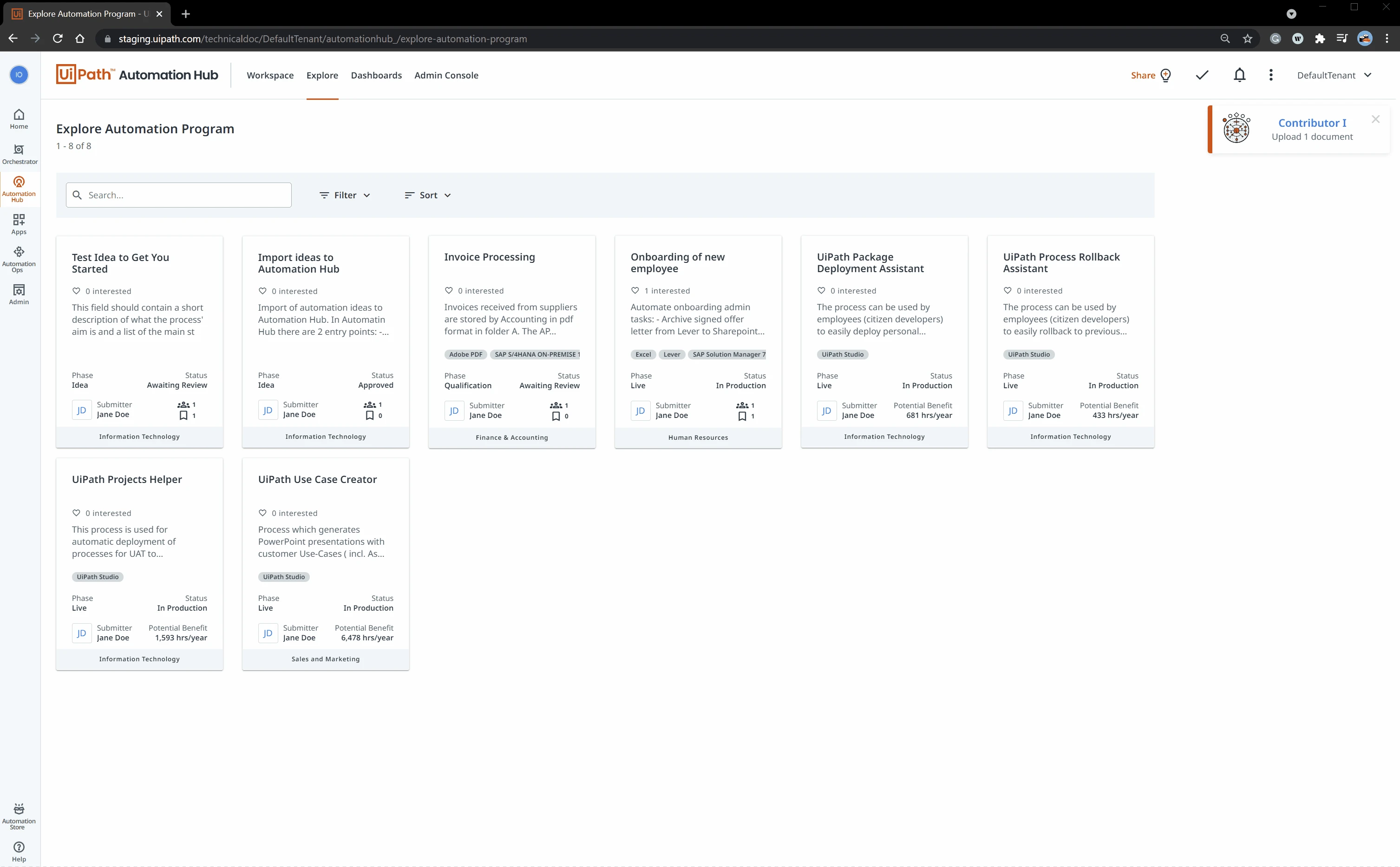Open the UiPath Projects Helper title
The image size is (1400, 867).
click(x=127, y=479)
